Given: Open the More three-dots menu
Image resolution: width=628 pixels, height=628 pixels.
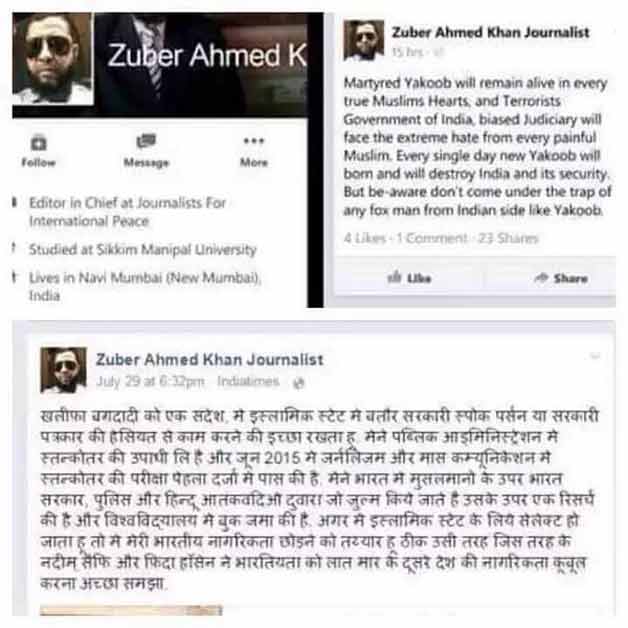Looking at the screenshot, I should pos(254,141).
